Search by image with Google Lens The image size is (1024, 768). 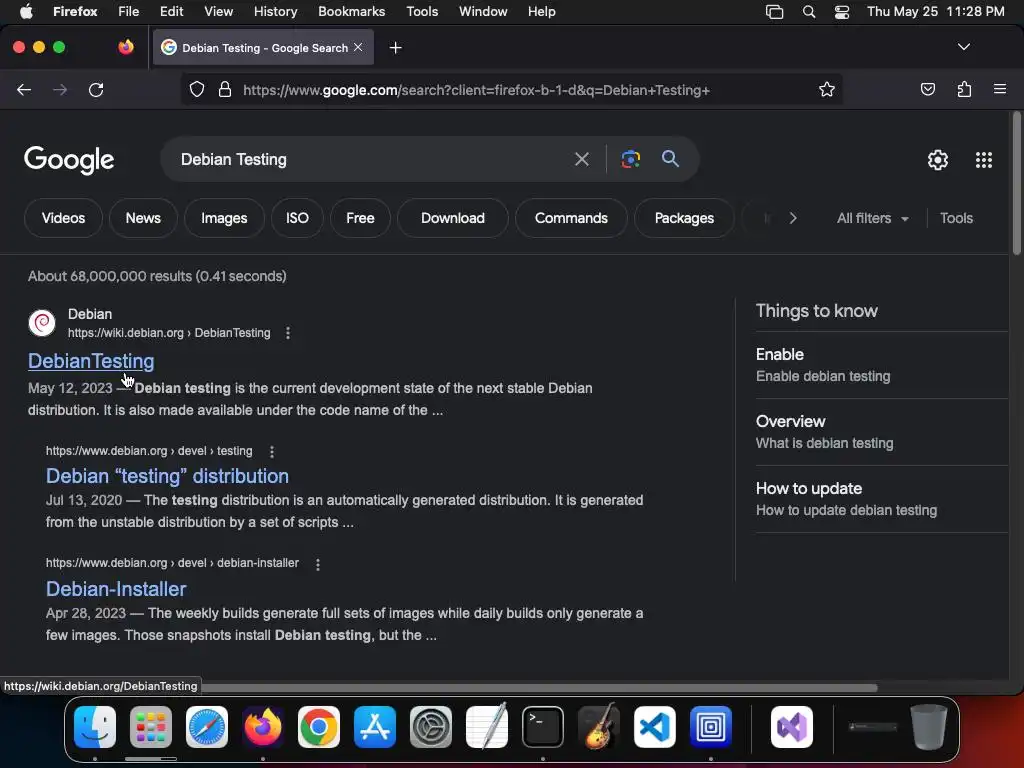click(630, 159)
